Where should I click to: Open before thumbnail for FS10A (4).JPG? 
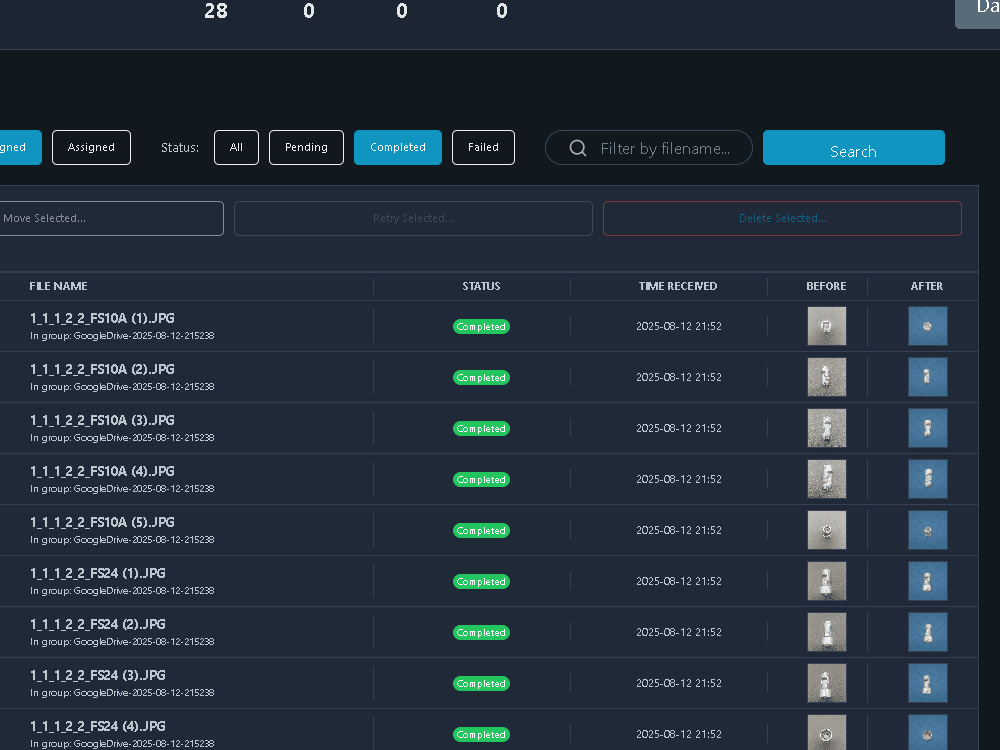[827, 479]
